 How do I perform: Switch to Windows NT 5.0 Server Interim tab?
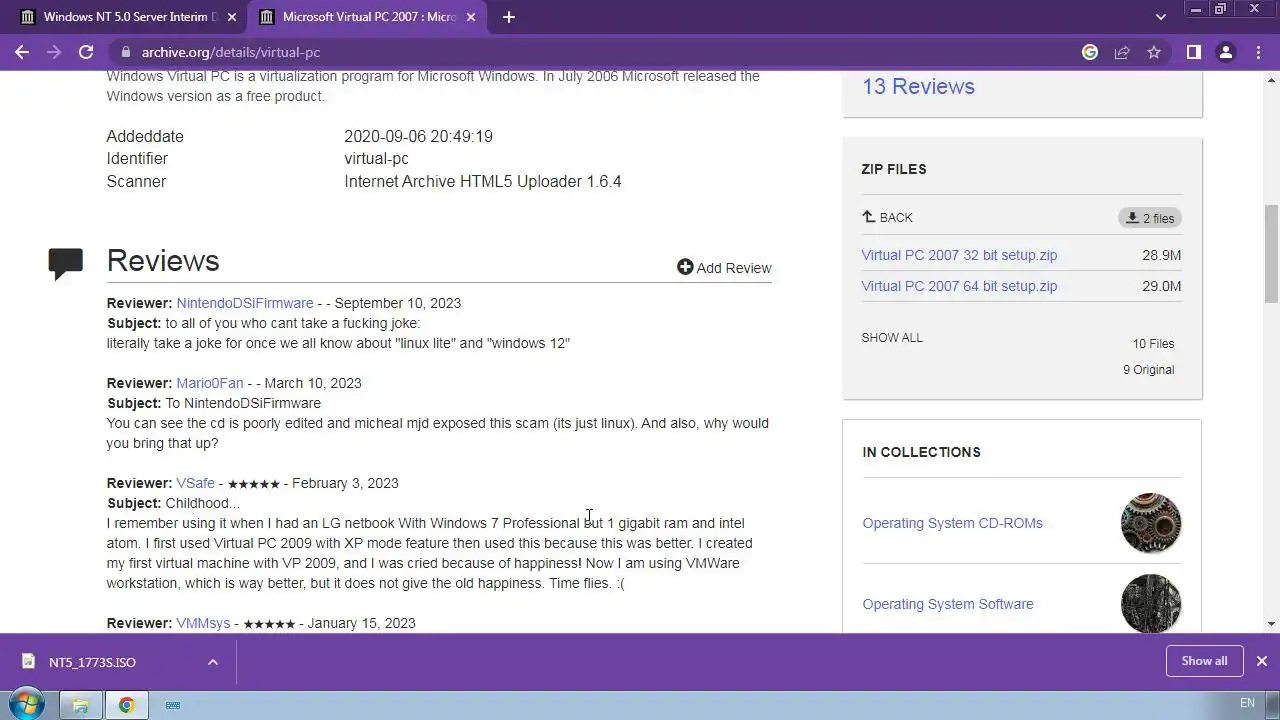coord(127,17)
